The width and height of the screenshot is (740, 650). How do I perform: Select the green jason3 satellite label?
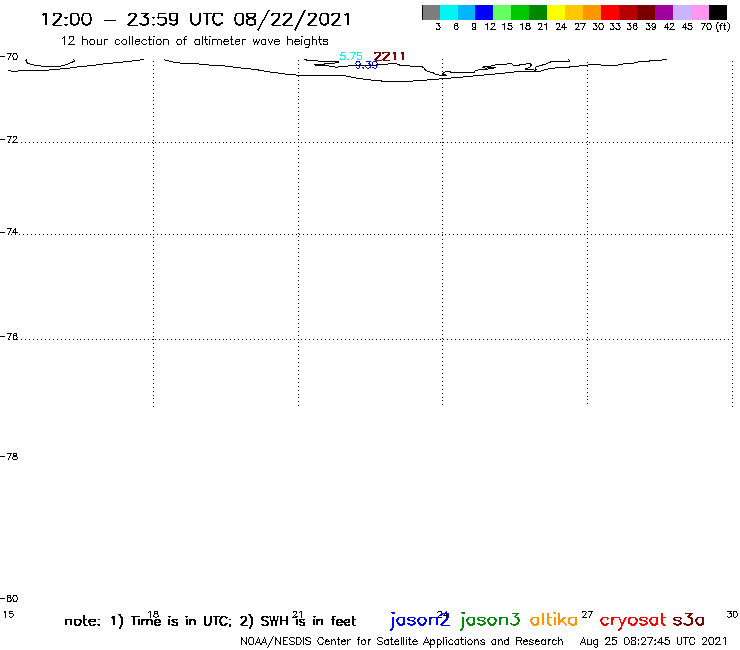tap(490, 620)
